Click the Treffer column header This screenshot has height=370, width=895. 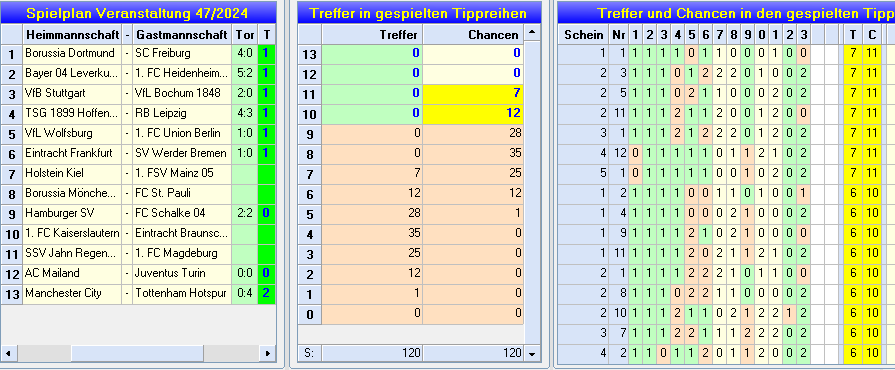point(372,35)
